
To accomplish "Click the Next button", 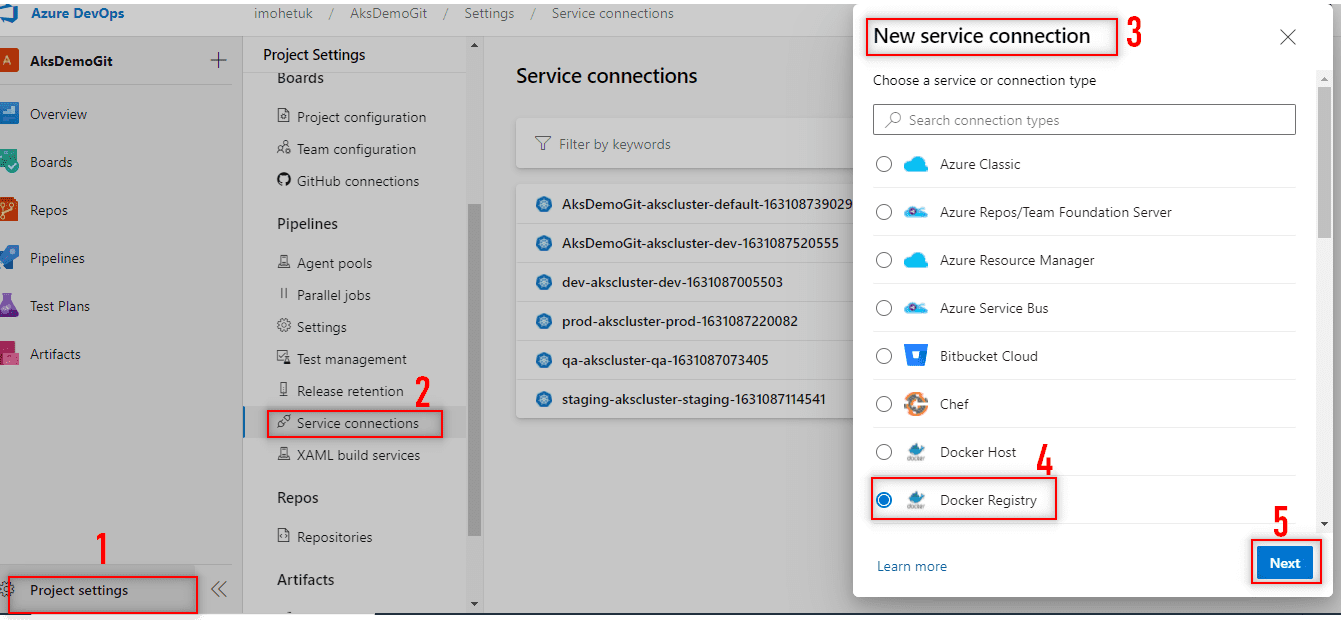I will tap(1285, 563).
